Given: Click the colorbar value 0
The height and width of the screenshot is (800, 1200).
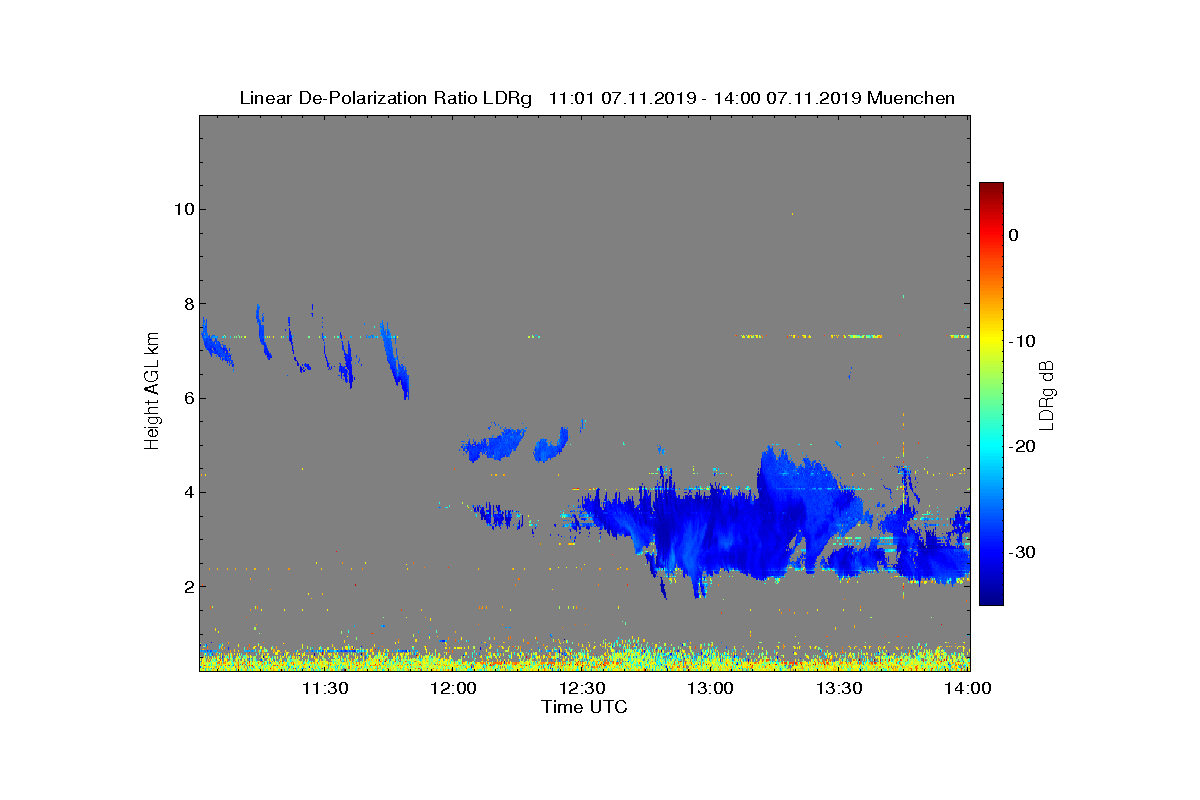Looking at the screenshot, I should point(1013,235).
